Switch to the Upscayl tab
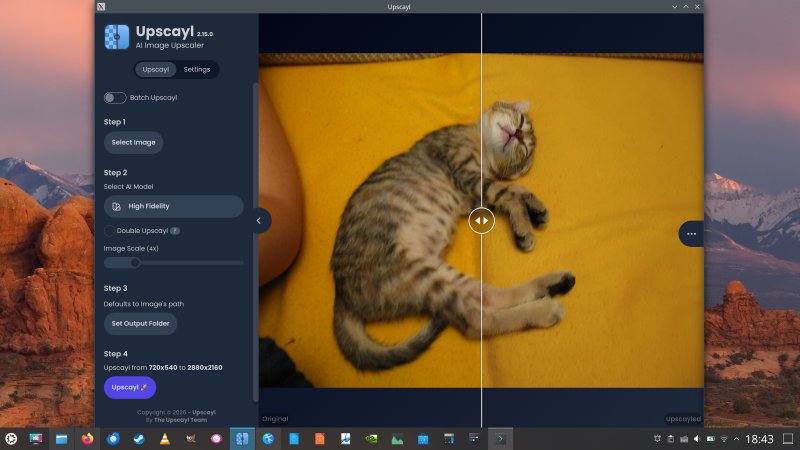The image size is (800, 450). click(x=156, y=69)
